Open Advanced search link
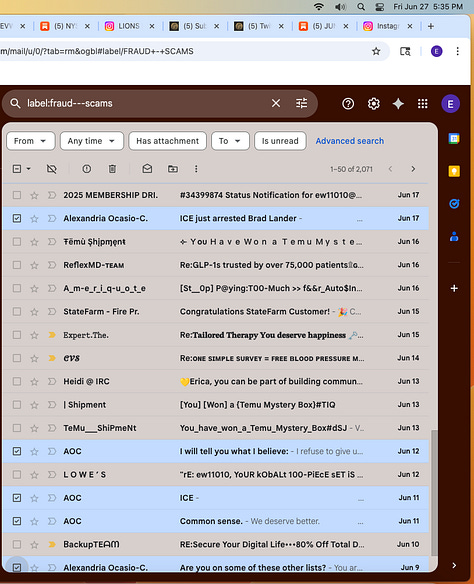 (350, 141)
